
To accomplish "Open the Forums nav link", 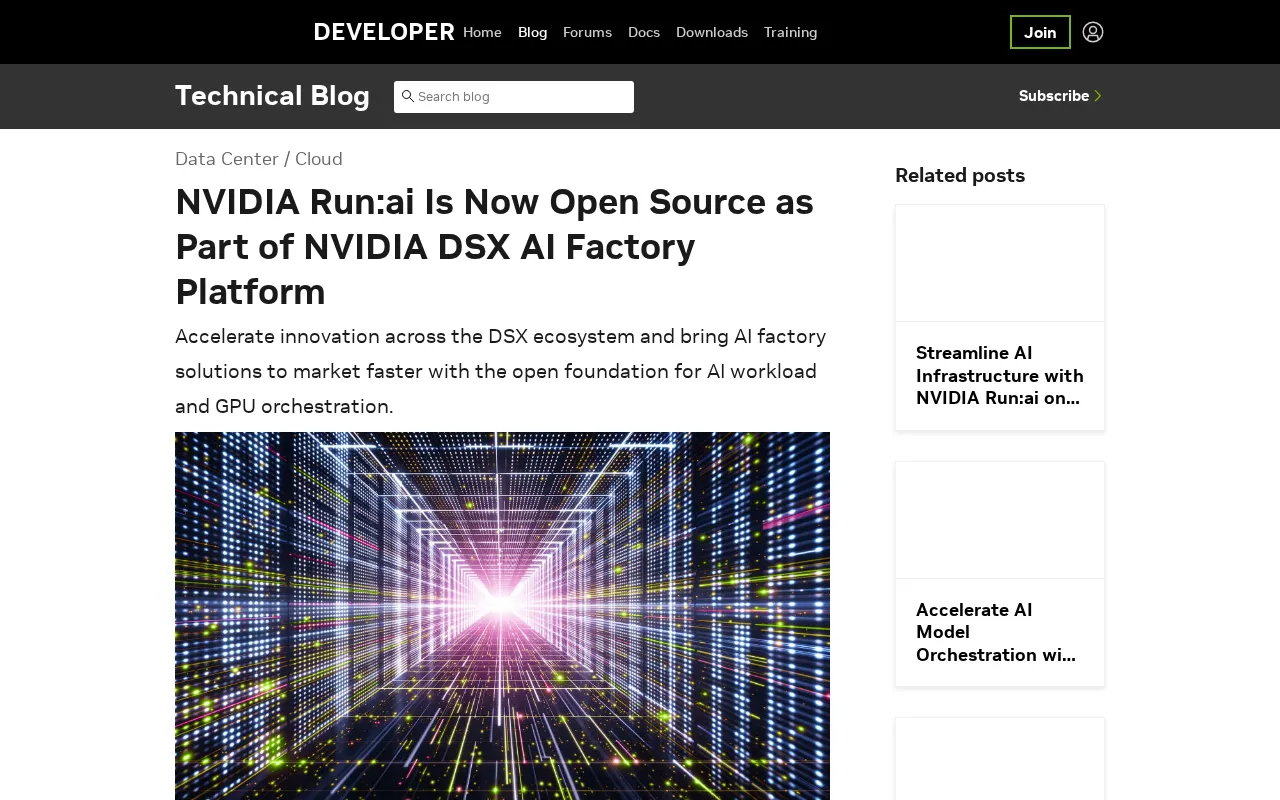I will [x=587, y=32].
